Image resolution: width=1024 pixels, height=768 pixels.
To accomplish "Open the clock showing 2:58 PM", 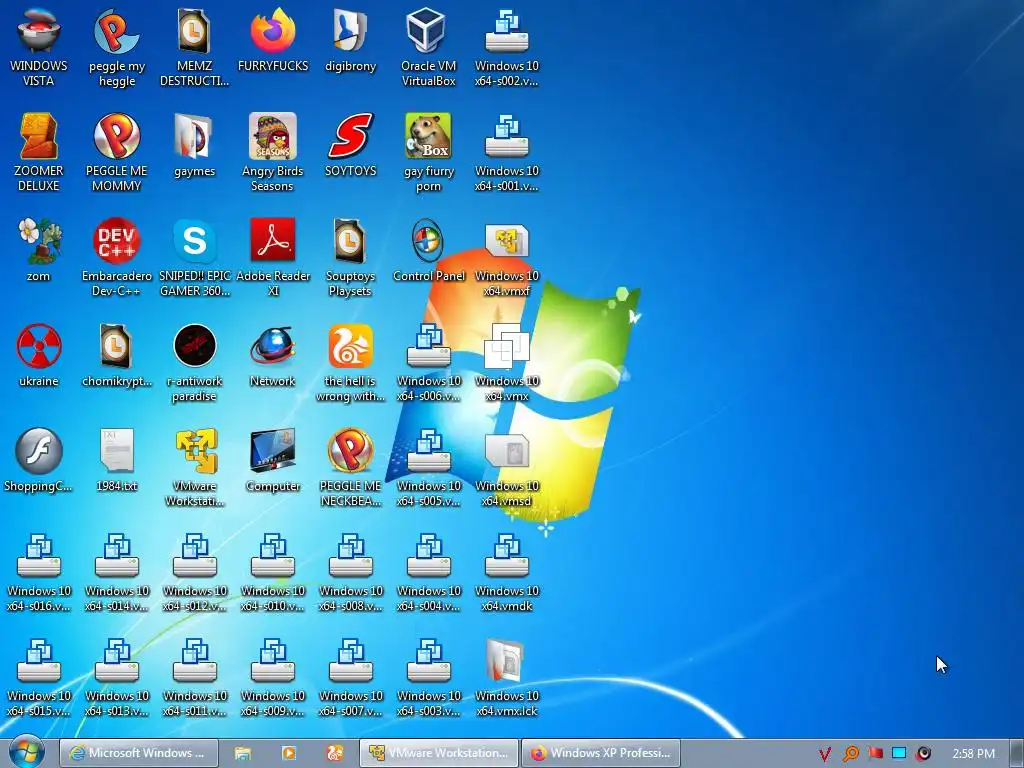I will pyautogui.click(x=974, y=754).
